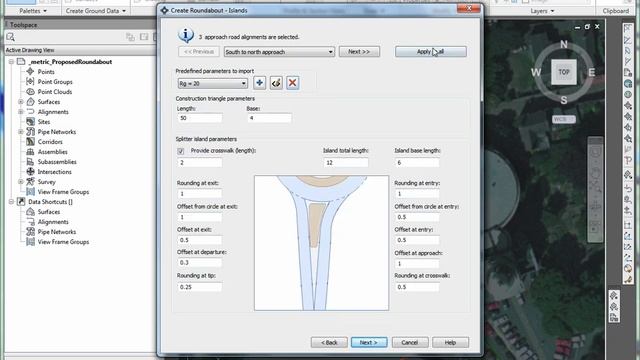Click Next >> to go to the next approach
The image size is (640, 360).
tap(359, 52)
